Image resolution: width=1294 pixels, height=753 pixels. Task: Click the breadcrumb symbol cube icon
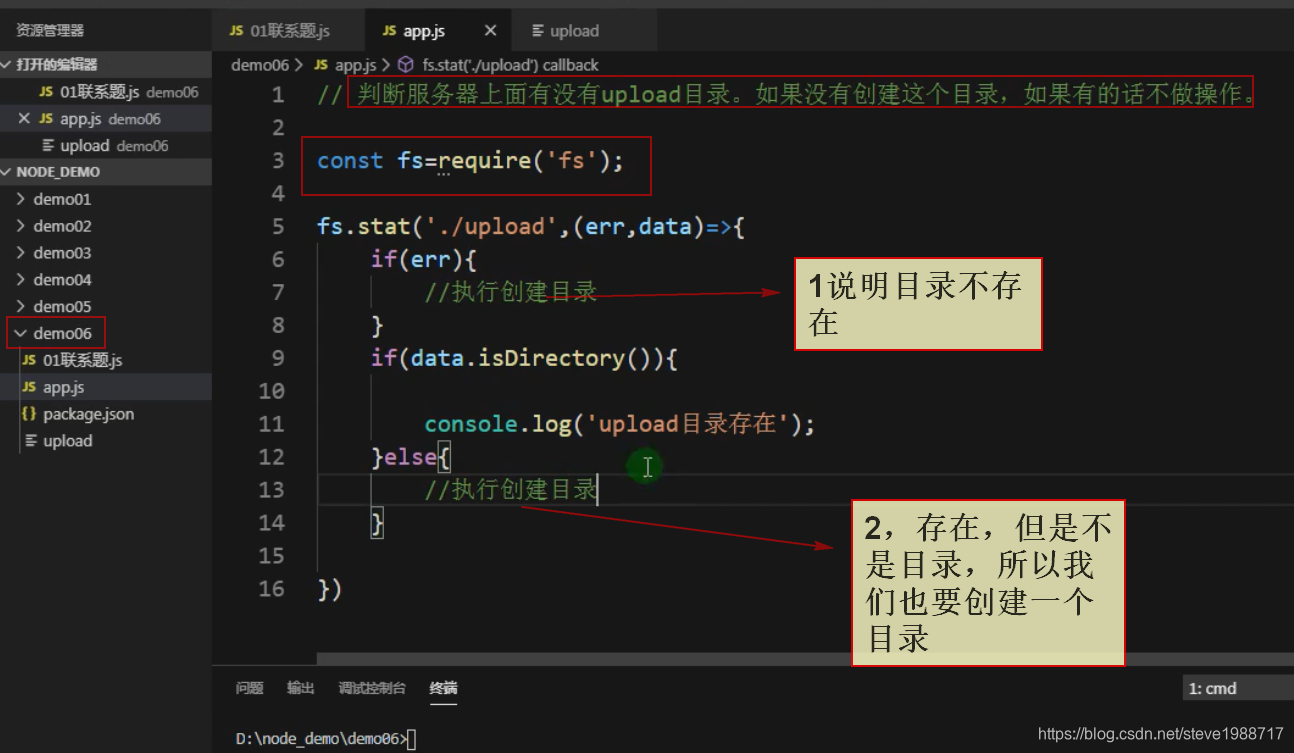point(406,65)
